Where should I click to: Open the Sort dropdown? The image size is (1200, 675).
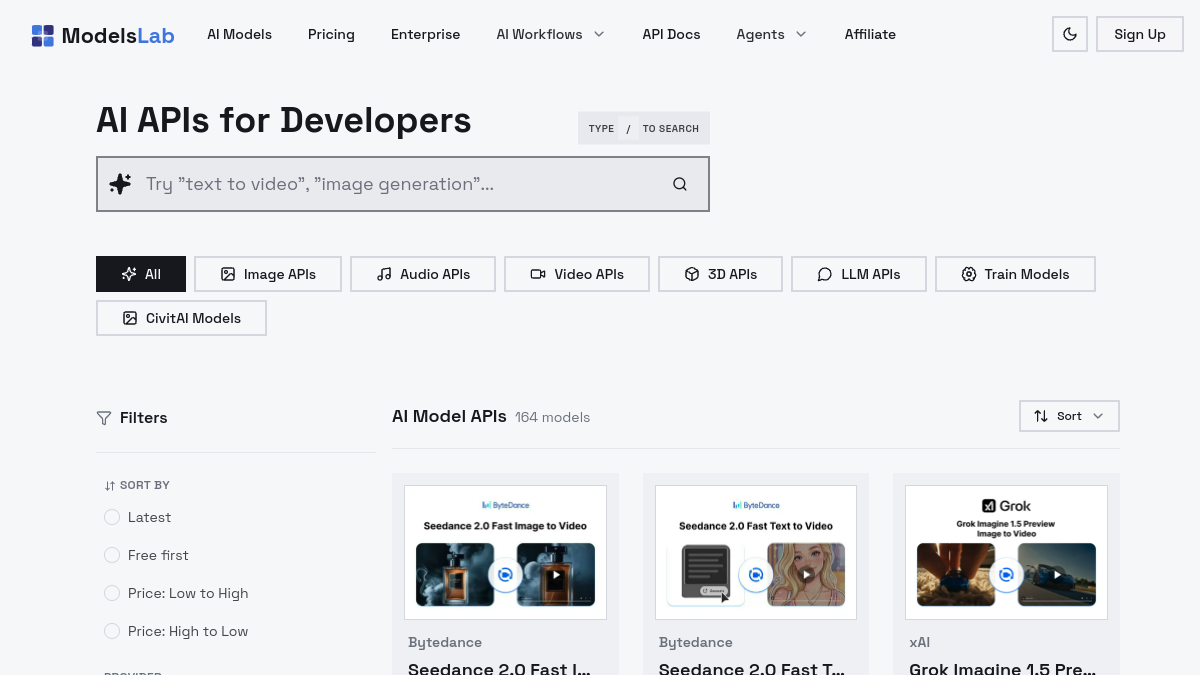pos(1069,416)
